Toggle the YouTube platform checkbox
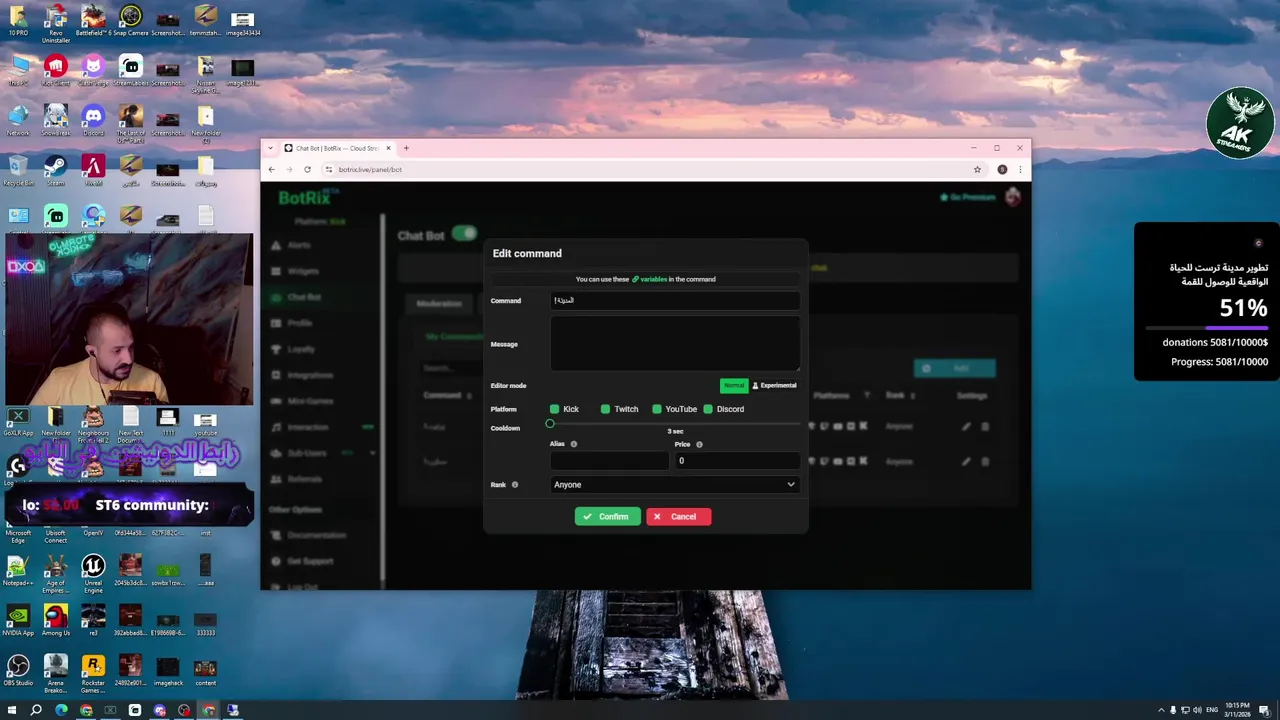 point(657,409)
